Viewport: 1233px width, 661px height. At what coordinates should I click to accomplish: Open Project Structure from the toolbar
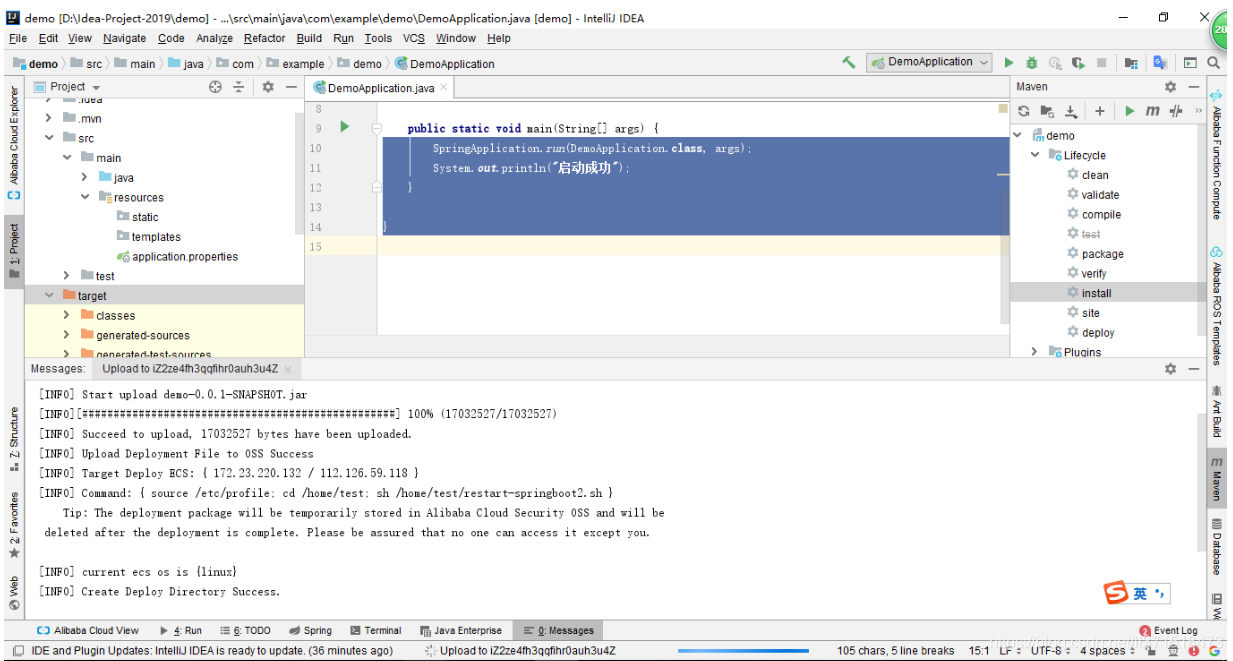pos(1131,62)
